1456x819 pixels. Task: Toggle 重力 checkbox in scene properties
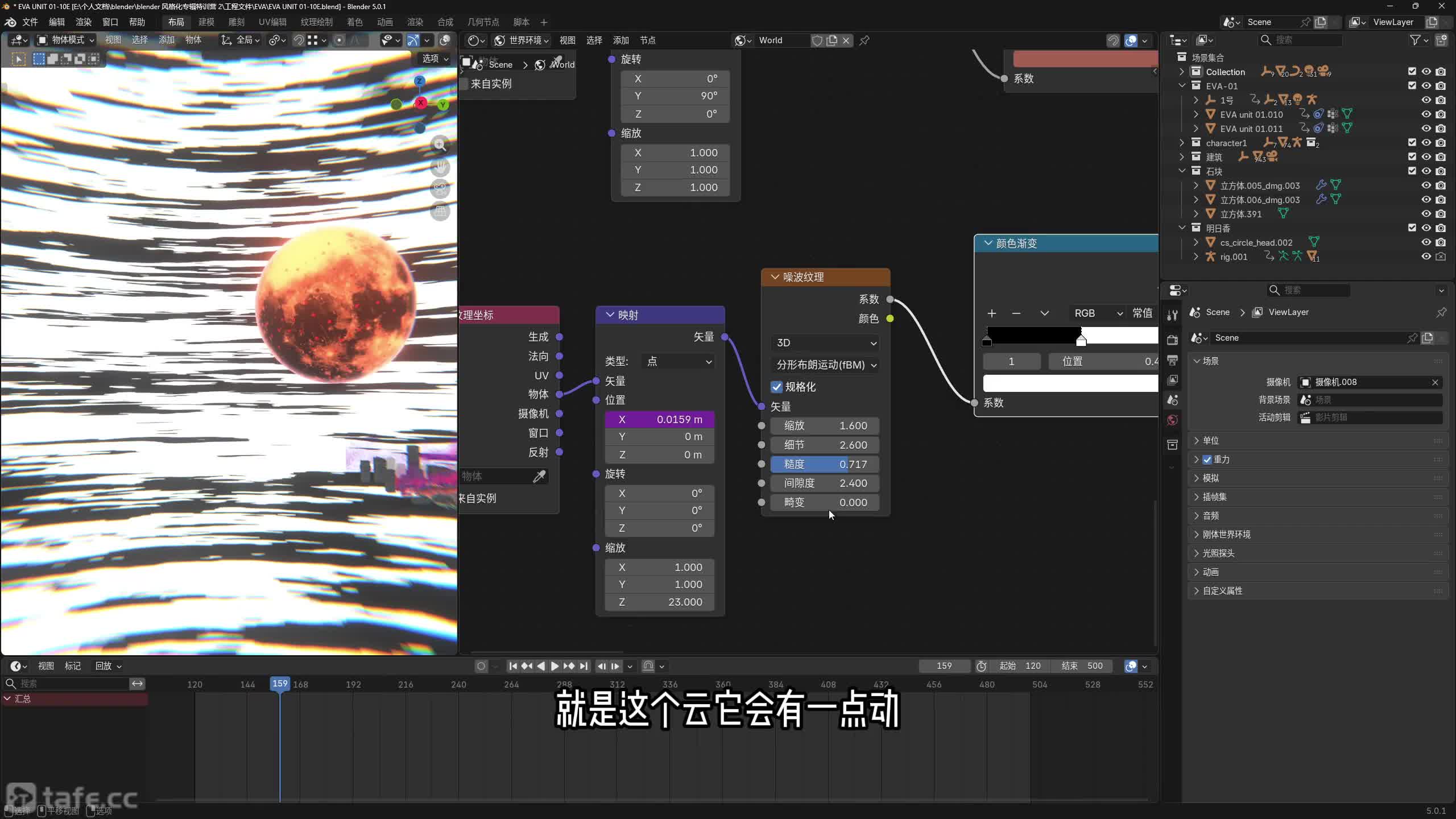coord(1207,460)
